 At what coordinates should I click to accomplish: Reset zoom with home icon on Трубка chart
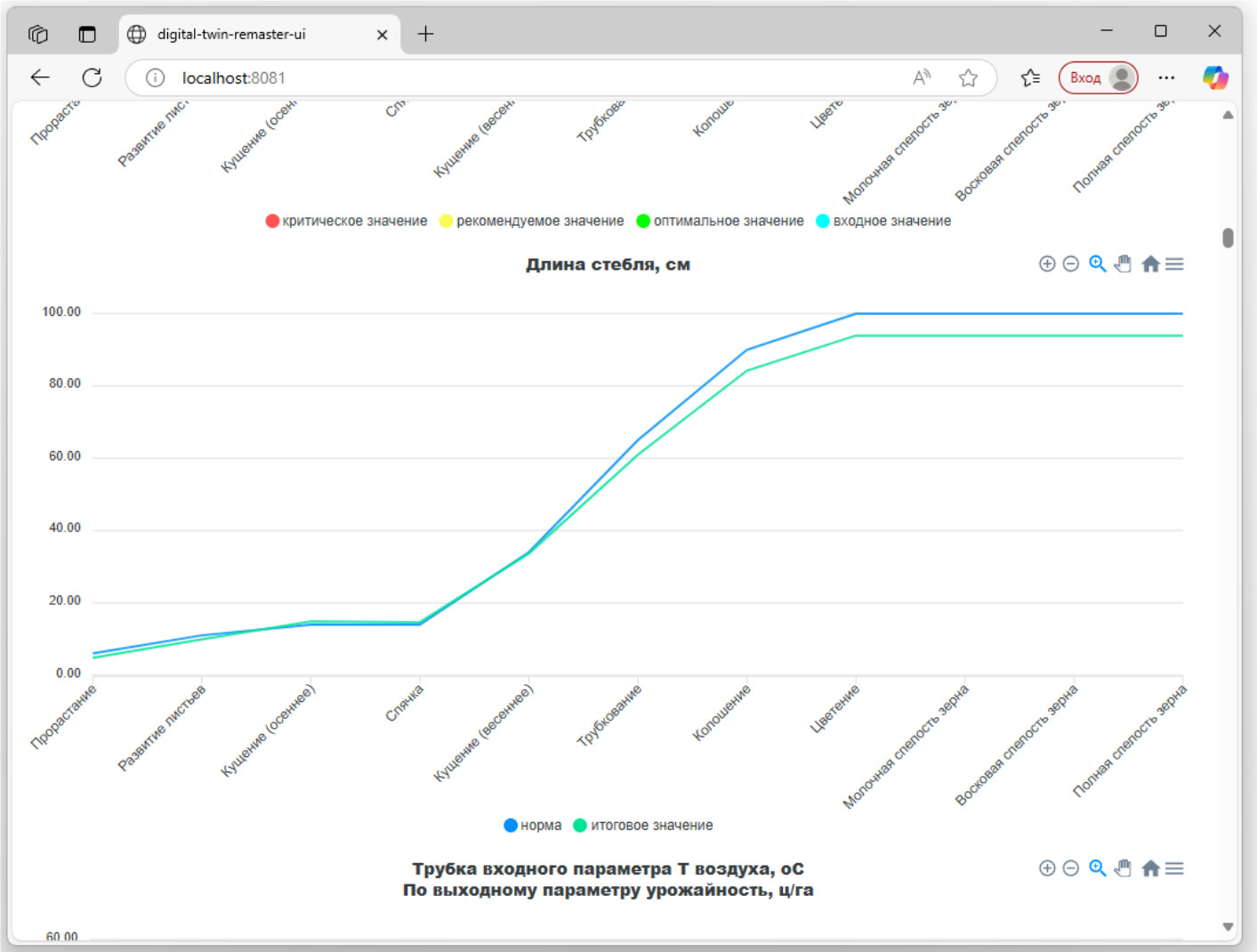coord(1150,868)
